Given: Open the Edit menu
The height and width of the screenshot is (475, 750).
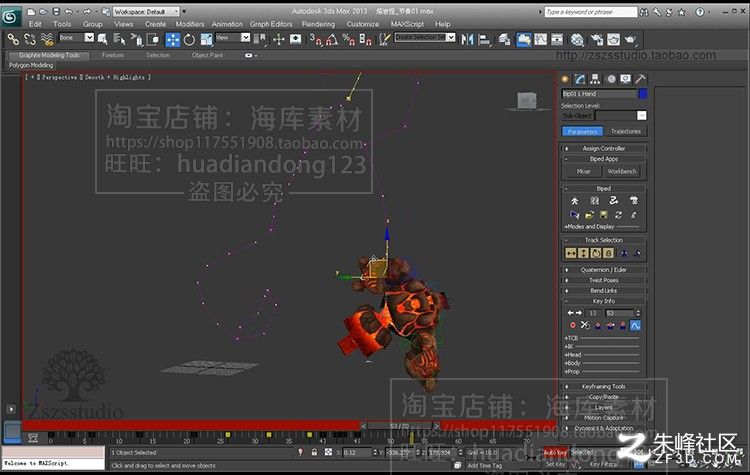Looking at the screenshot, I should (x=35, y=24).
